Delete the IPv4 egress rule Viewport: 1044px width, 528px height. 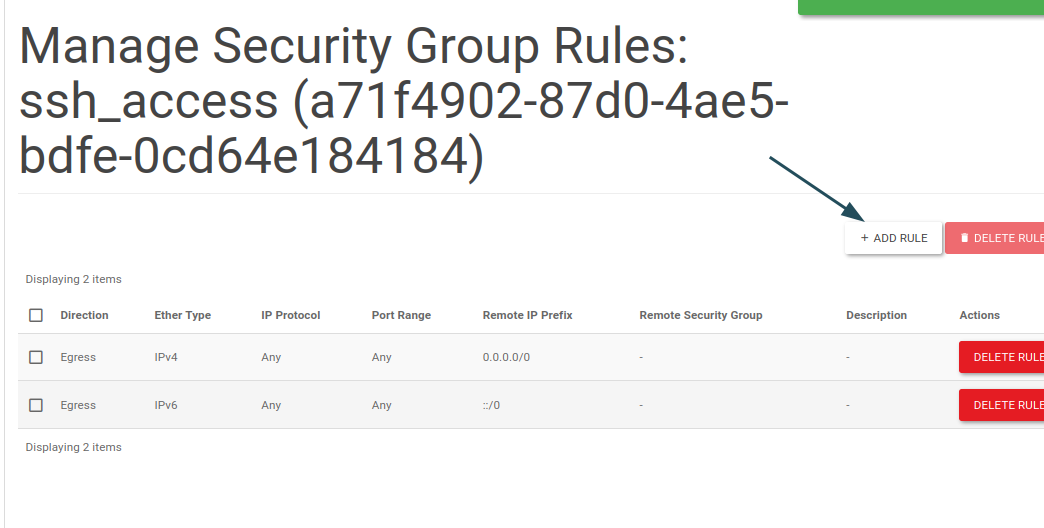1001,357
